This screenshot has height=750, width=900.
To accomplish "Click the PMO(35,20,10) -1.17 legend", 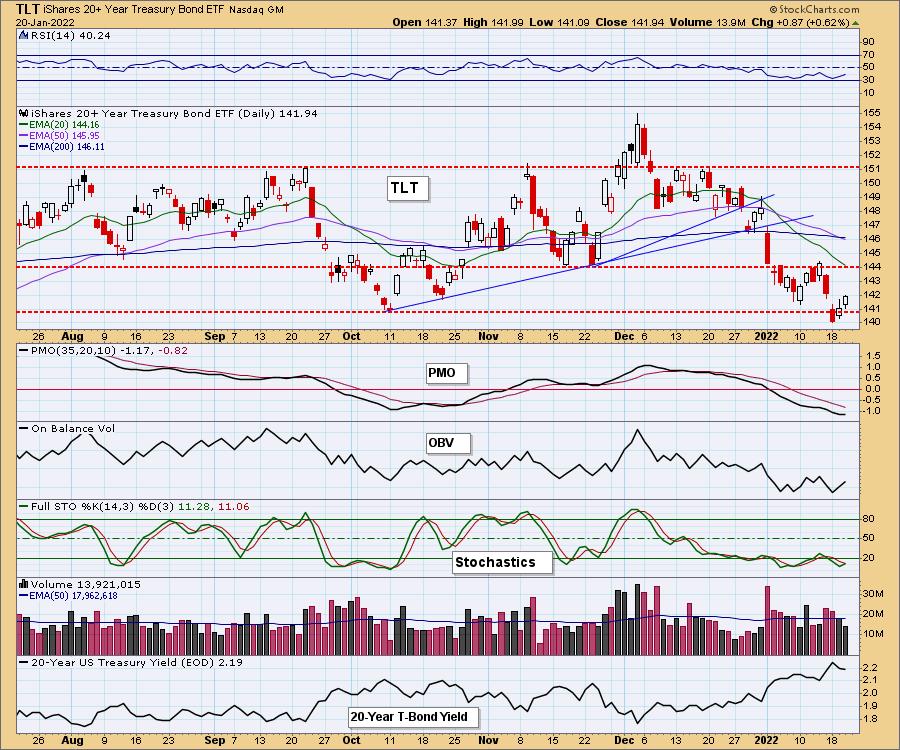I will pos(103,351).
